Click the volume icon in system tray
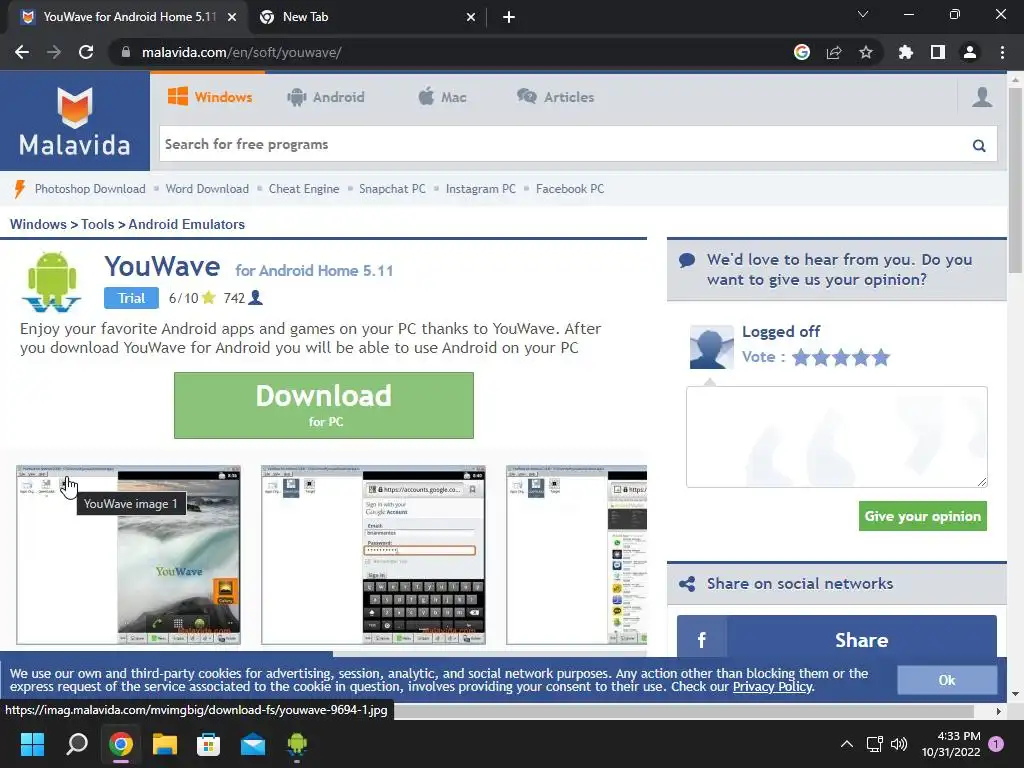This screenshot has width=1024, height=768. point(899,744)
